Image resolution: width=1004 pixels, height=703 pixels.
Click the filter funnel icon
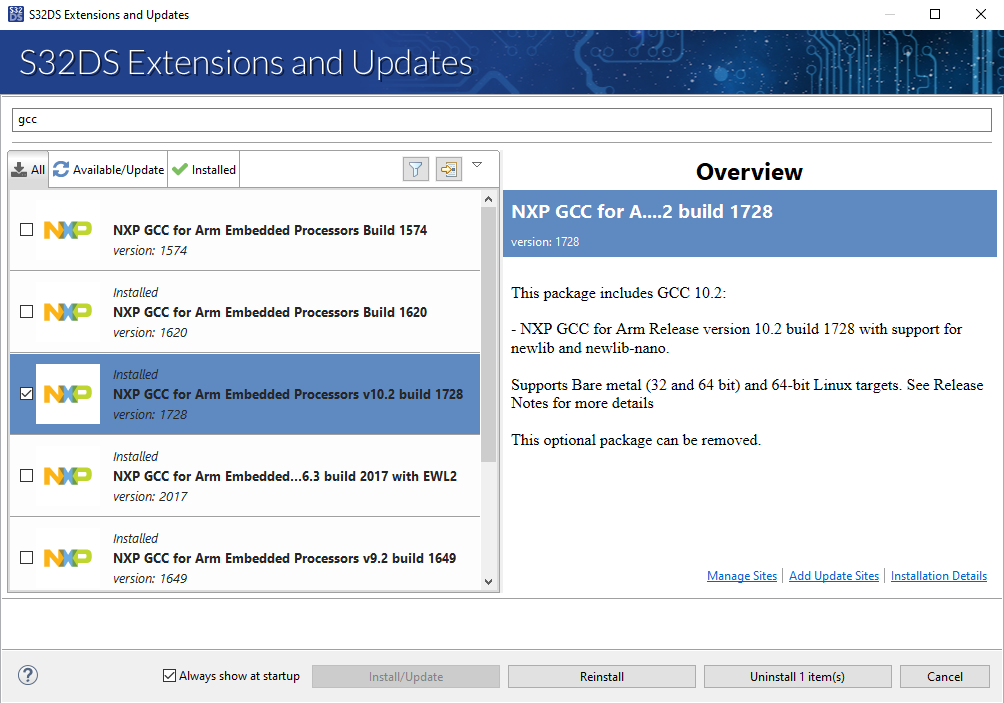(416, 169)
